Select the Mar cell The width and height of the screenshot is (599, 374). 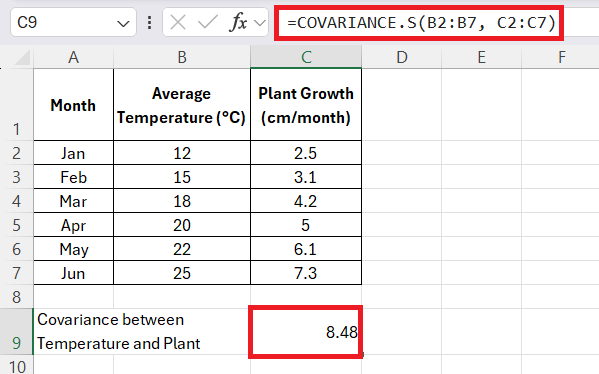pyautogui.click(x=73, y=201)
